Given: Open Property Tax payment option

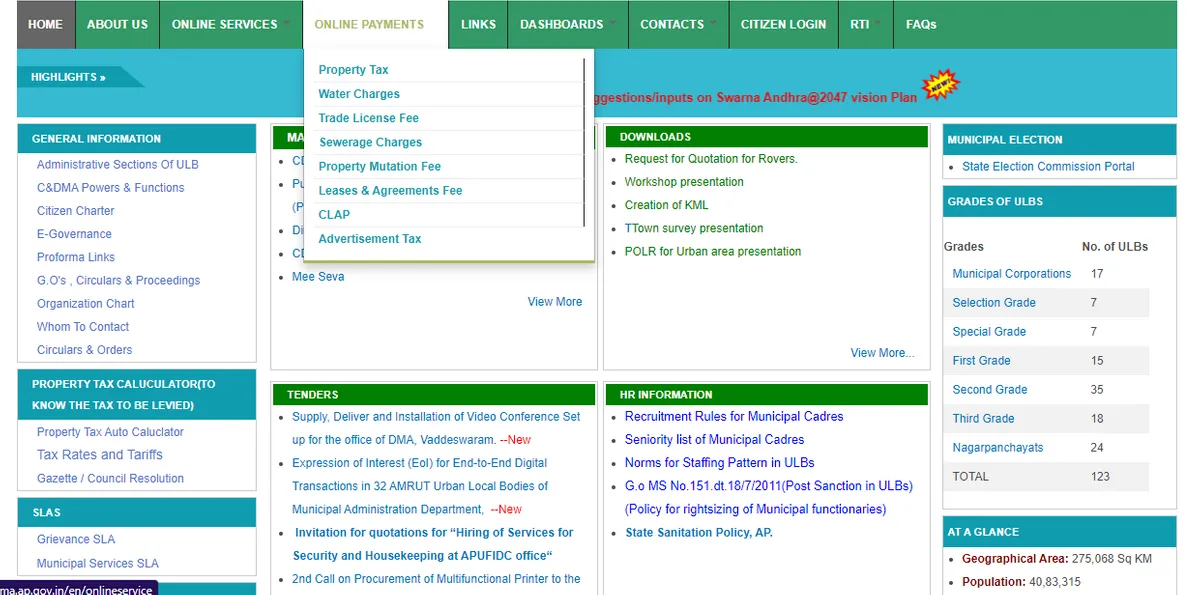Looking at the screenshot, I should 353,69.
